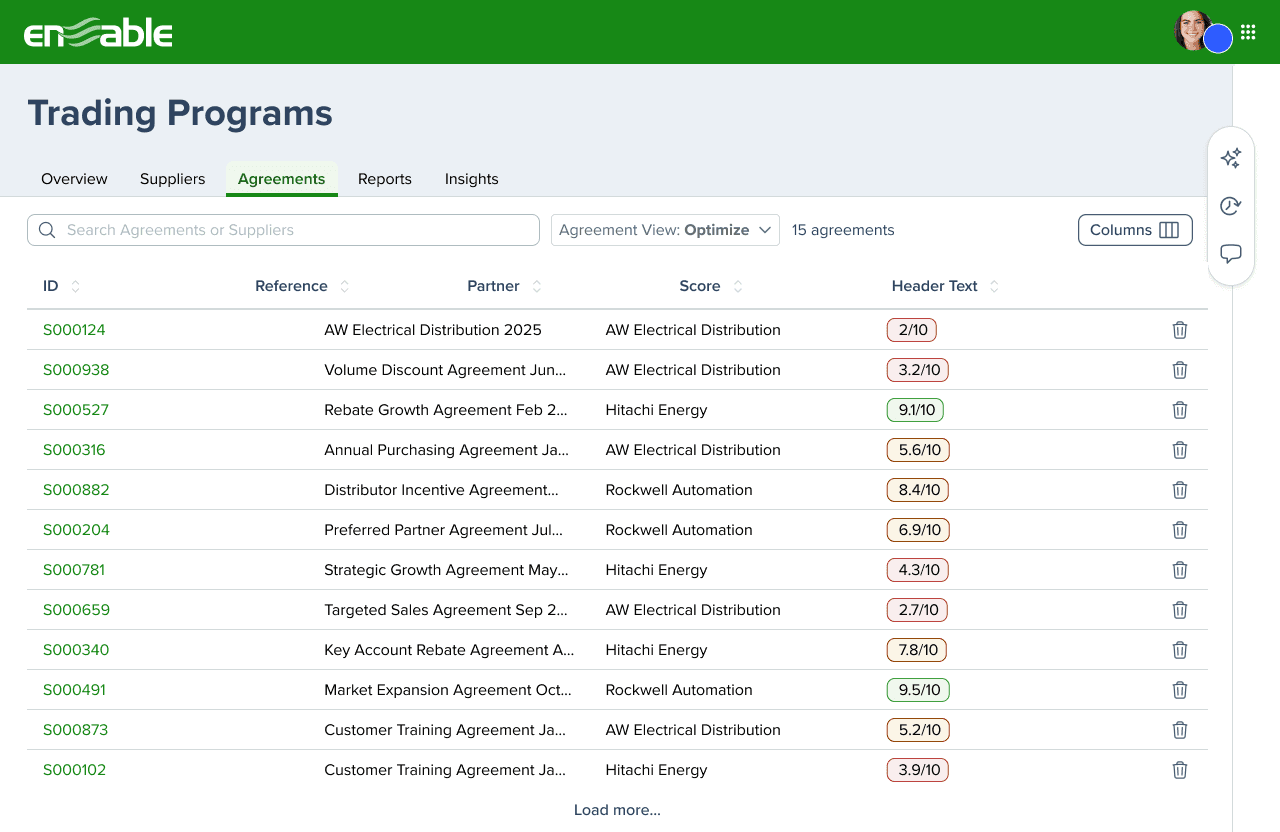Image resolution: width=1280 pixels, height=832 pixels.
Task: Delete agreement S000204
Action: pyautogui.click(x=1180, y=530)
